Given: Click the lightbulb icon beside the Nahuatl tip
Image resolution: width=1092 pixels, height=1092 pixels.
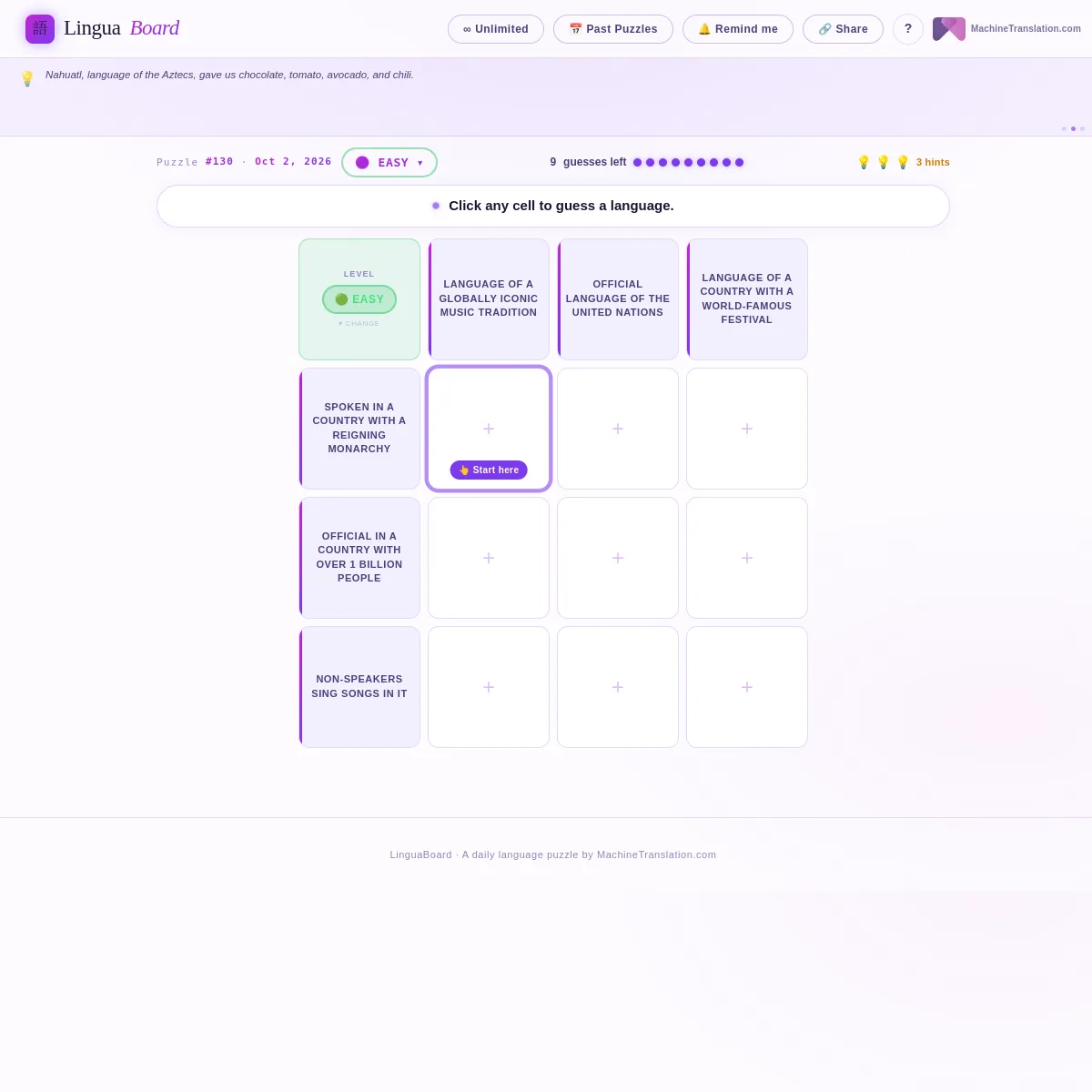Looking at the screenshot, I should [27, 79].
